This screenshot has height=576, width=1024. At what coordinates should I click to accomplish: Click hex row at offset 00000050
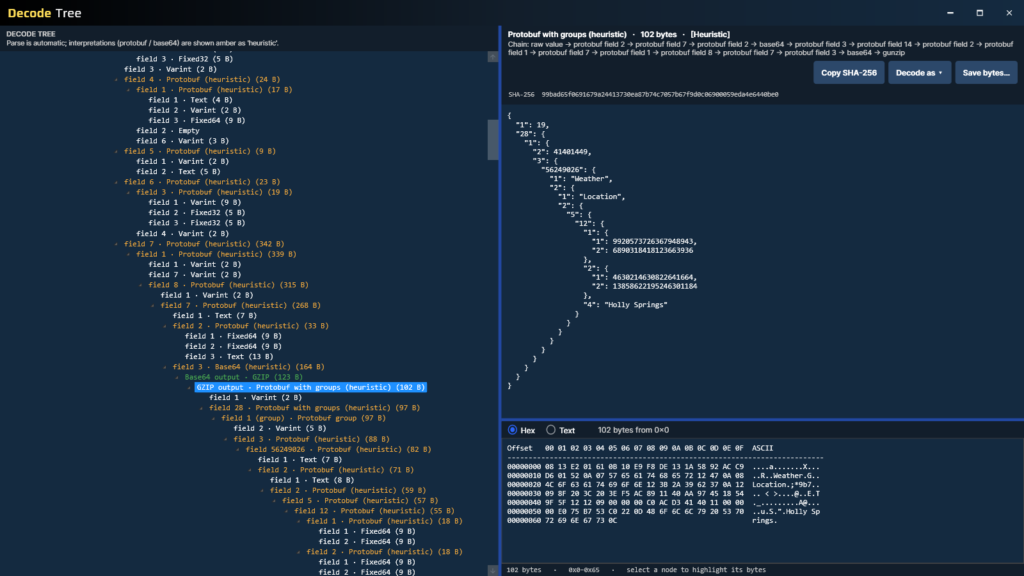(x=663, y=511)
